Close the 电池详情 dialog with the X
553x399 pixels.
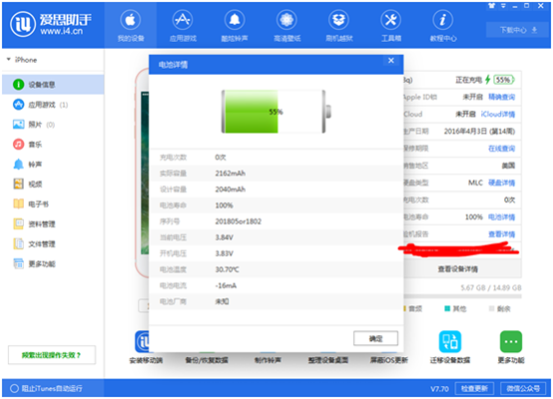391,61
